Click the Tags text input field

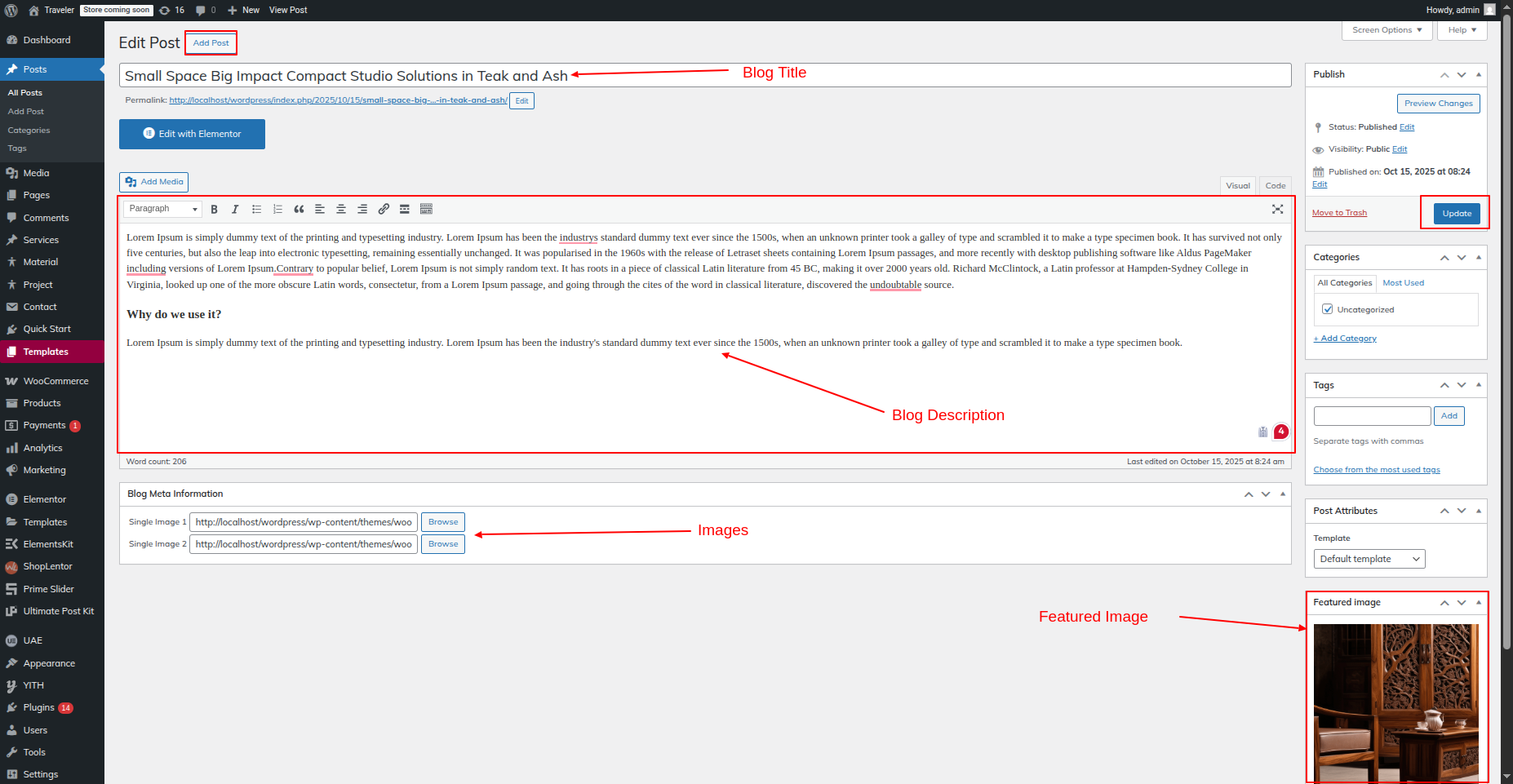1372,416
